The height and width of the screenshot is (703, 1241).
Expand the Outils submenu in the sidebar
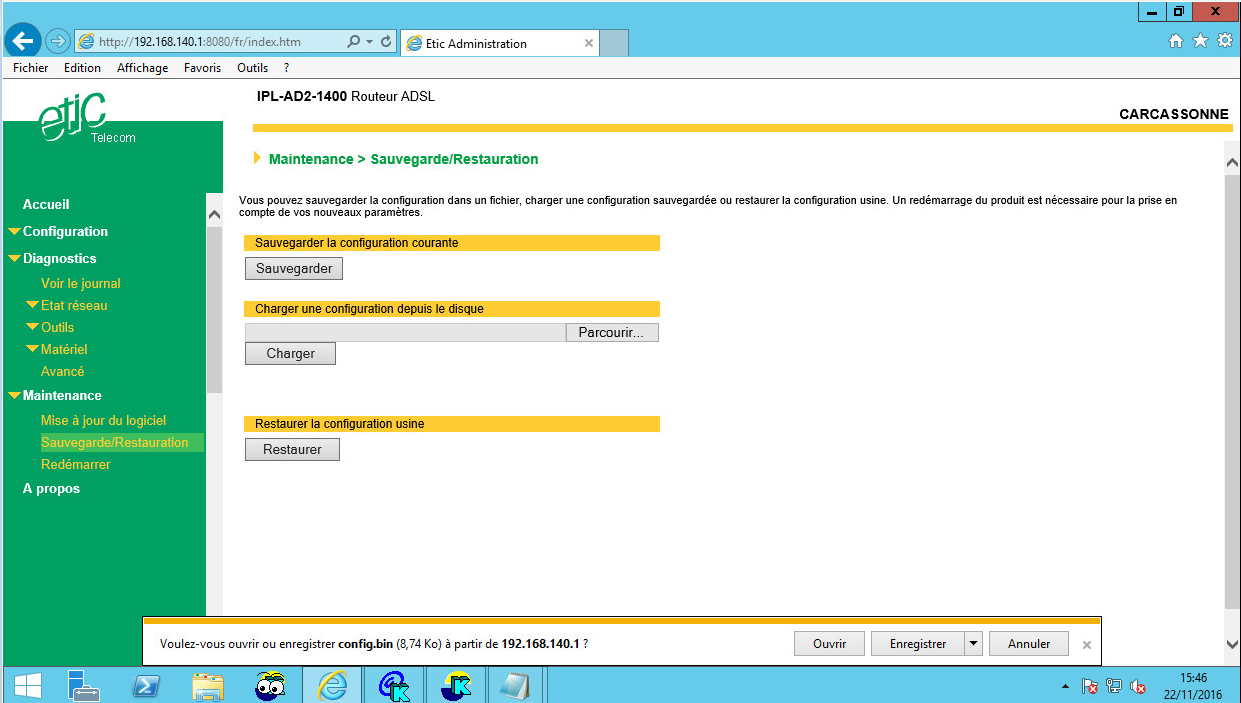[57, 327]
